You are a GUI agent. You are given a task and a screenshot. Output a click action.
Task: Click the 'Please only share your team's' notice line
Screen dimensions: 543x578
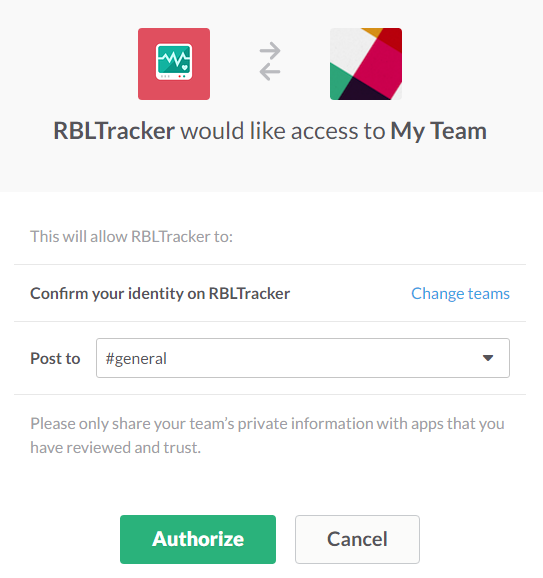click(267, 424)
